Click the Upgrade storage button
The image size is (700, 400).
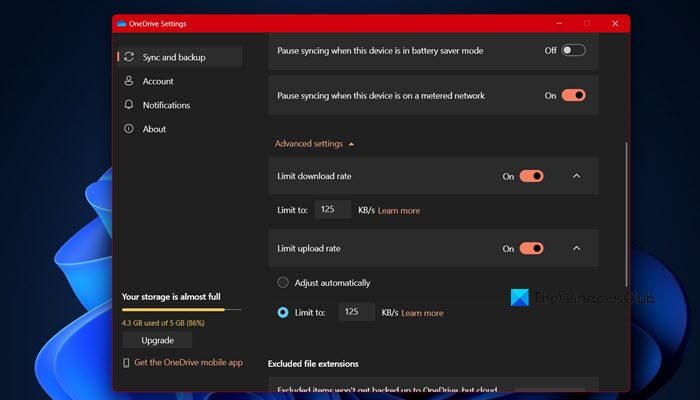pyautogui.click(x=157, y=340)
